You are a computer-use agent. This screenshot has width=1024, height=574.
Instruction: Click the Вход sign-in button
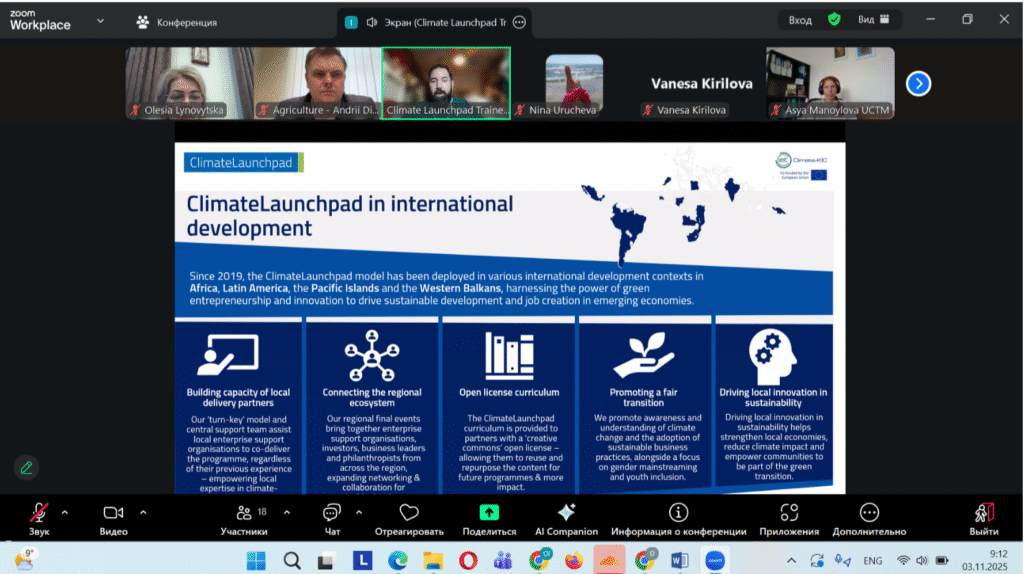(800, 19)
